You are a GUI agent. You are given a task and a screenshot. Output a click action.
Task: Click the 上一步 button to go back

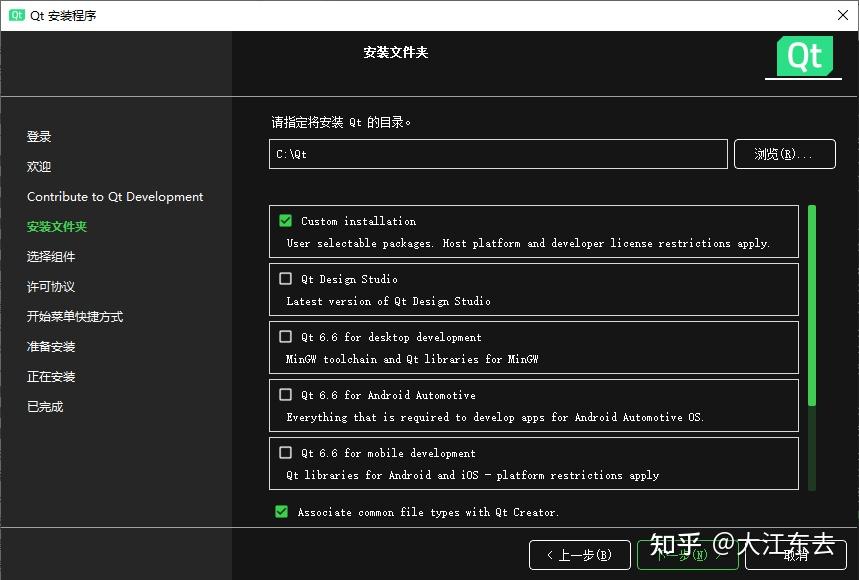[x=579, y=554]
